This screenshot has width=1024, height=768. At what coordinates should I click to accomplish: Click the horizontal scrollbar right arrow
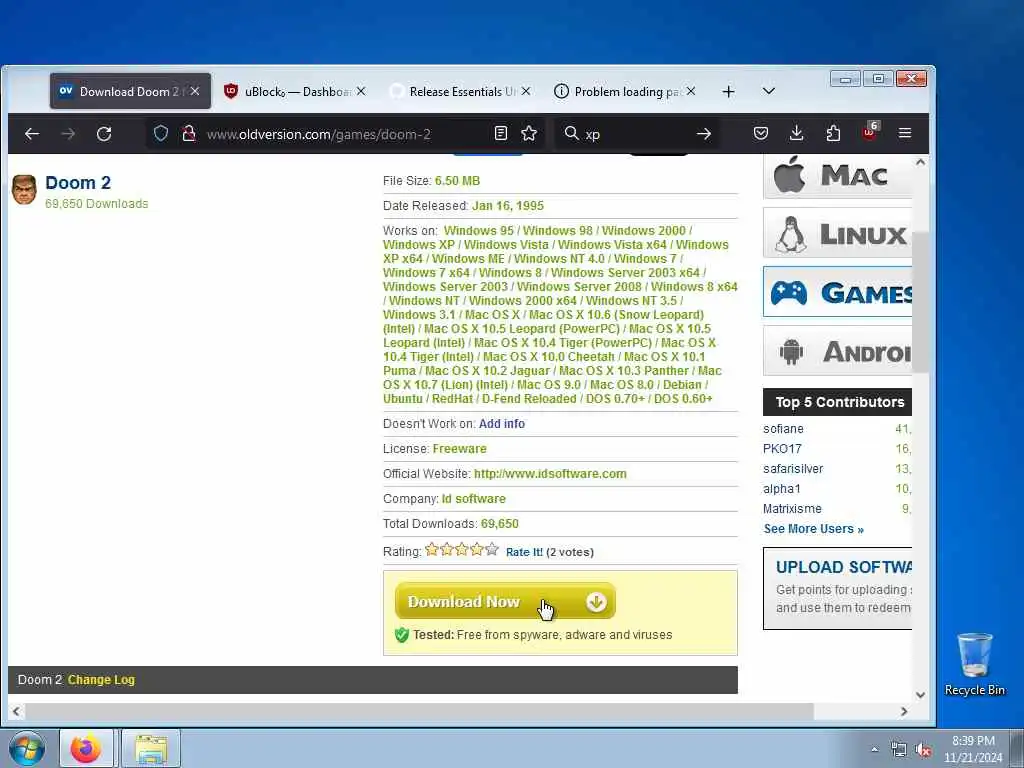pos(904,712)
